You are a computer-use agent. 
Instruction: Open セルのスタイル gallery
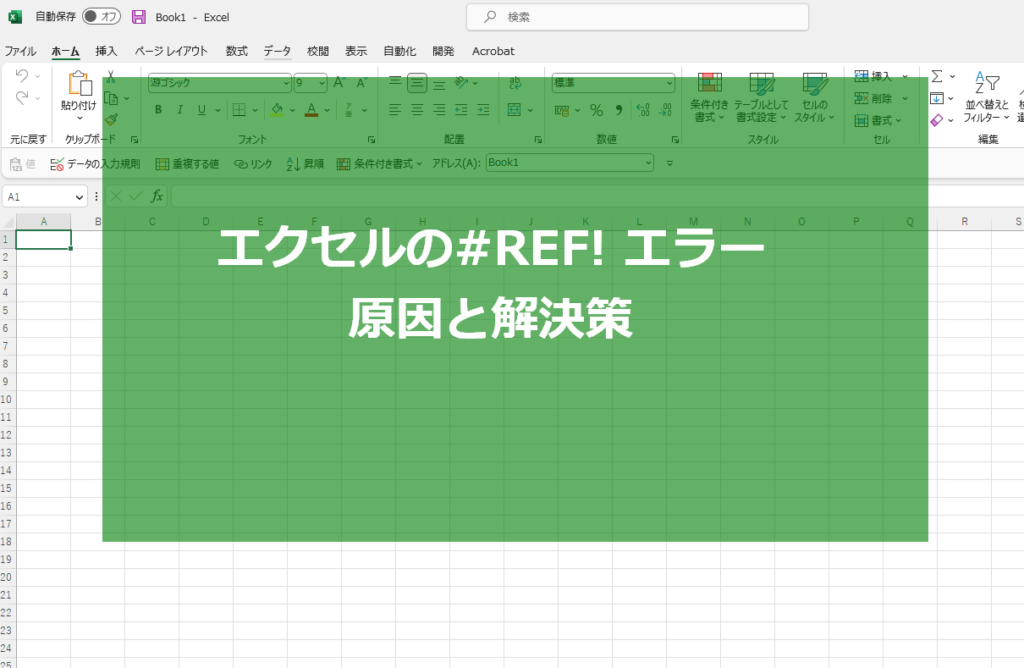814,97
